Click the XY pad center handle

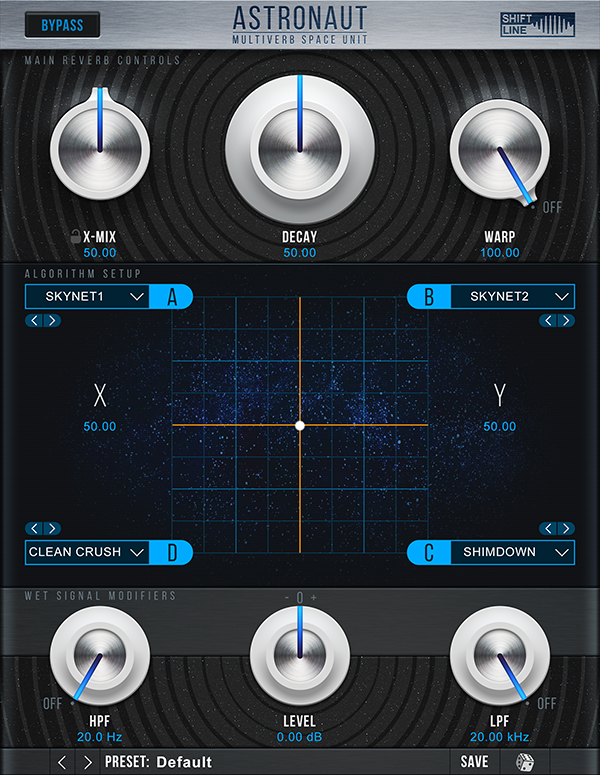tap(300, 426)
